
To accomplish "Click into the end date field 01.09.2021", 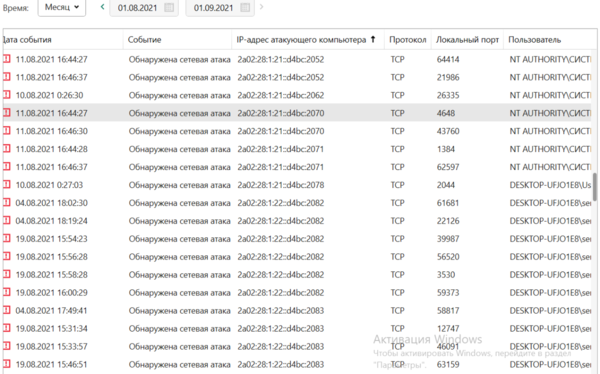I will coord(213,8).
